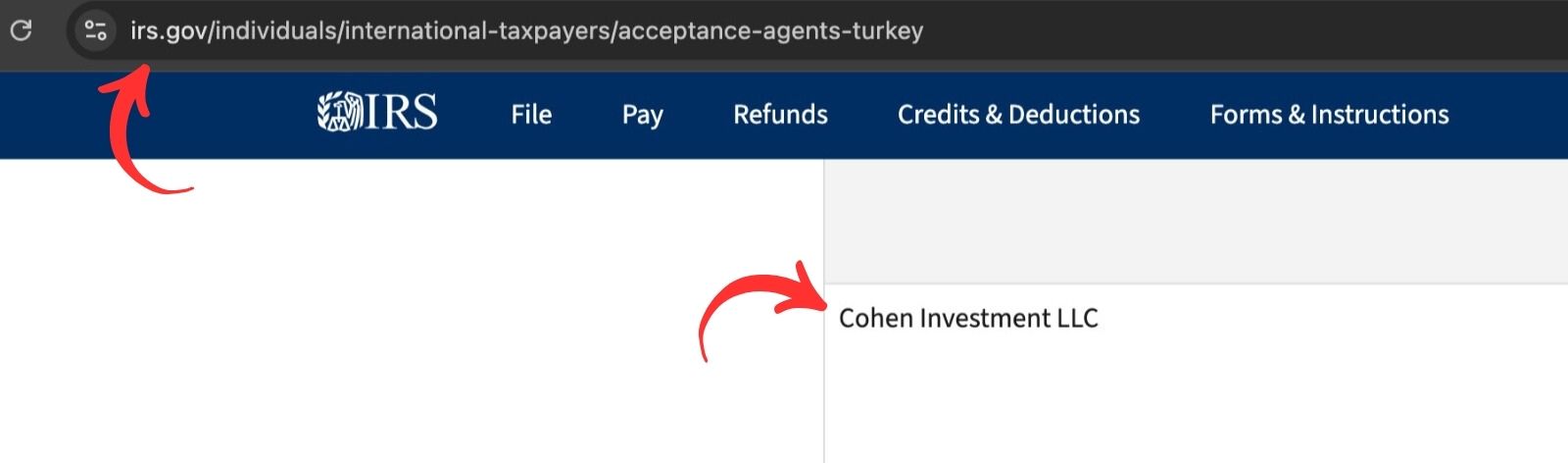Go to Credits & Deductions
1568x463 pixels.
pyautogui.click(x=1018, y=115)
